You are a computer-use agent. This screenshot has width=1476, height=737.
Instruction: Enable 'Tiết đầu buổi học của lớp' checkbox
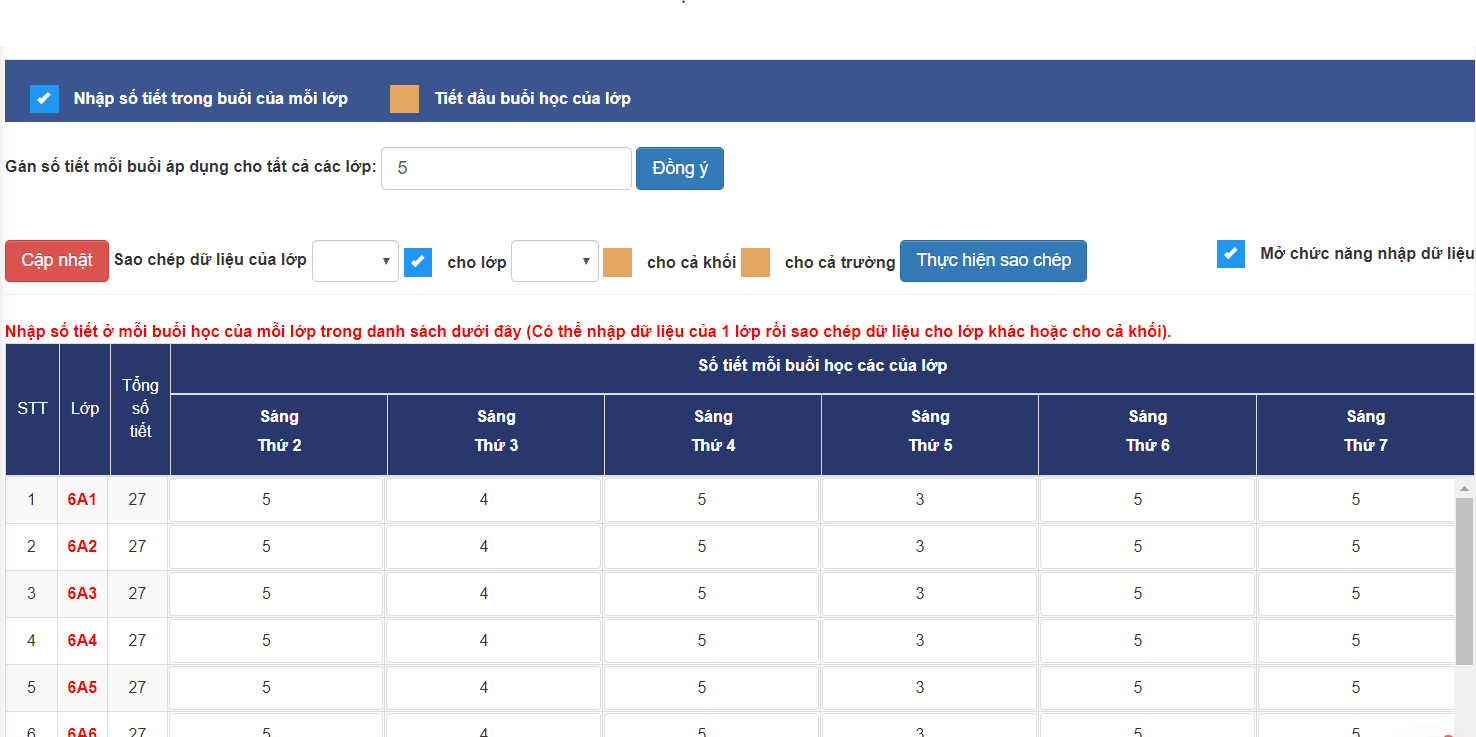pos(404,98)
